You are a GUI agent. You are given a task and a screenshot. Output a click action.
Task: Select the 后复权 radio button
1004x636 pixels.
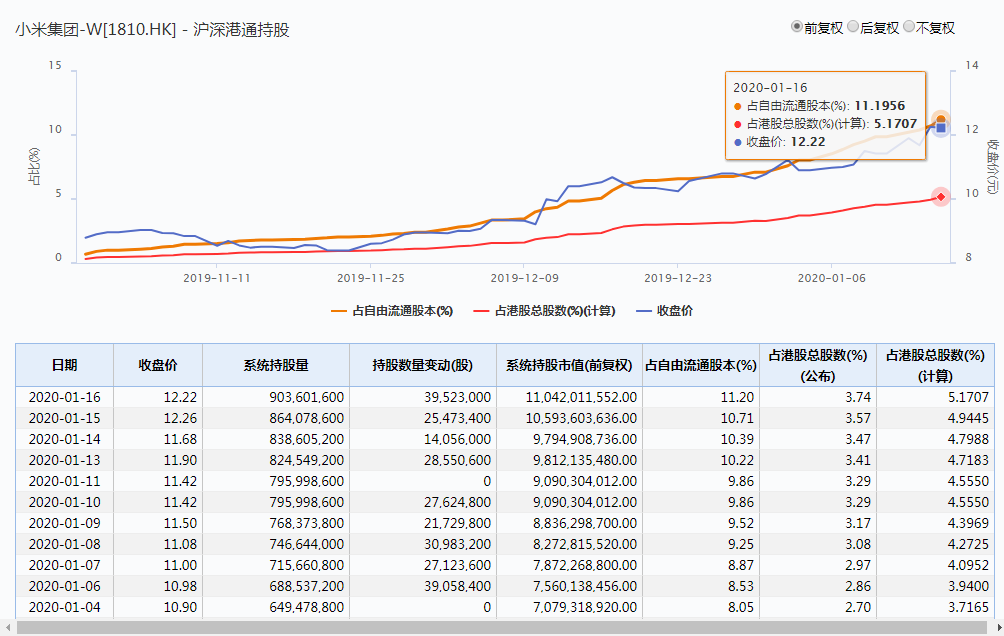(853, 27)
